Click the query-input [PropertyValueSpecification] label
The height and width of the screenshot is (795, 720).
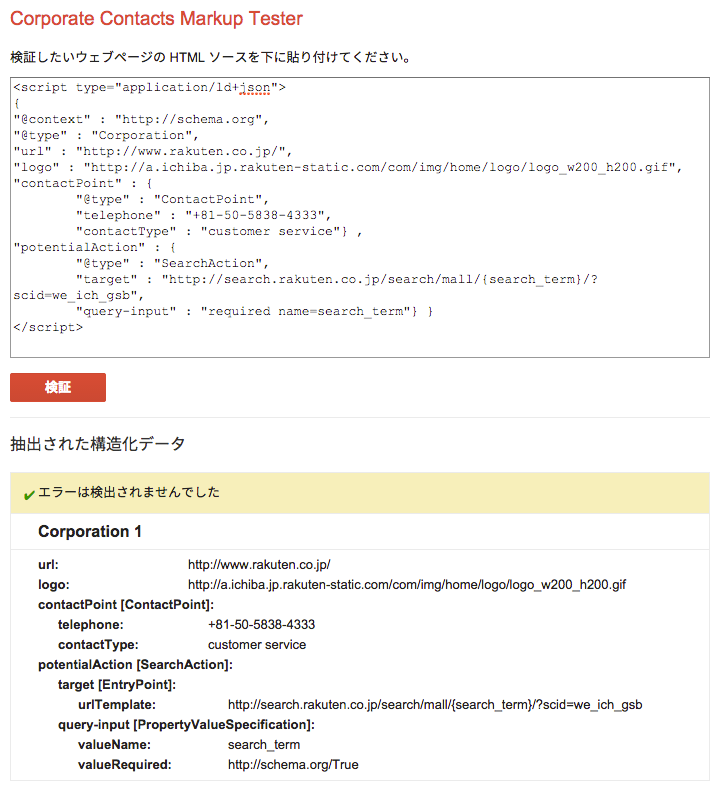click(x=187, y=725)
